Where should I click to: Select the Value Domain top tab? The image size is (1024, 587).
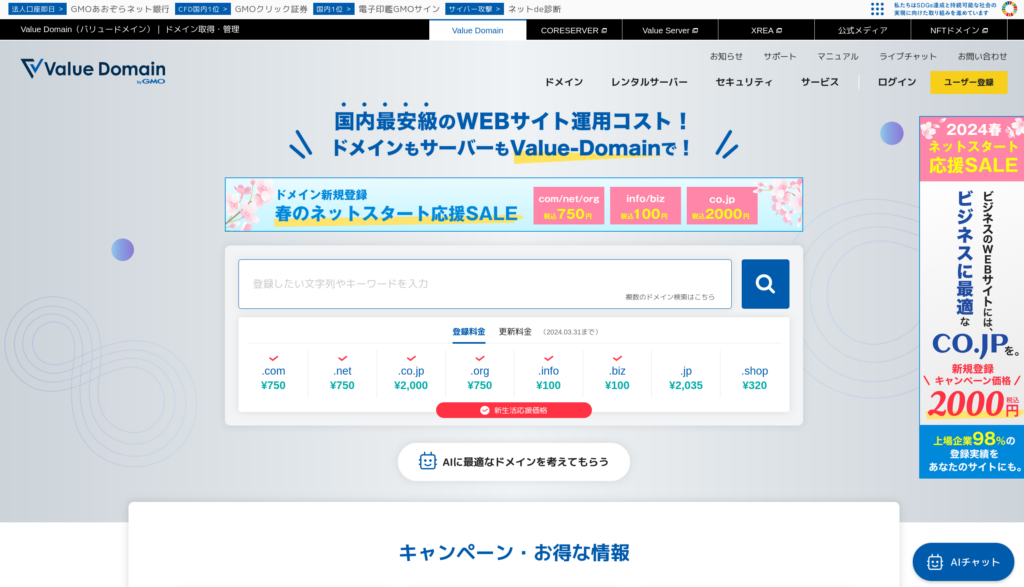coord(477,30)
